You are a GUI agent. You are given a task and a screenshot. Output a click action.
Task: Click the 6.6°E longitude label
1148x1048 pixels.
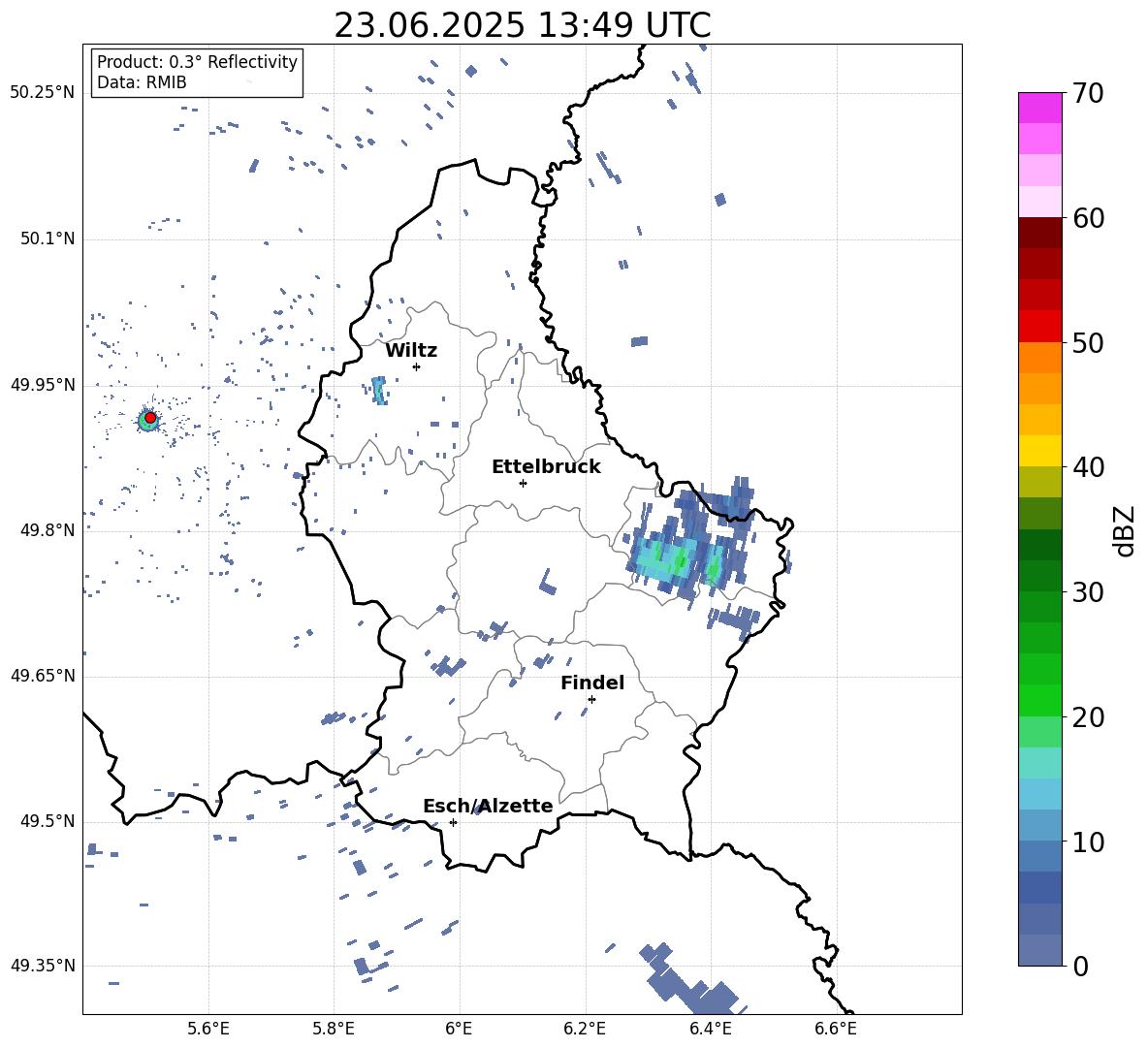pyautogui.click(x=836, y=1029)
